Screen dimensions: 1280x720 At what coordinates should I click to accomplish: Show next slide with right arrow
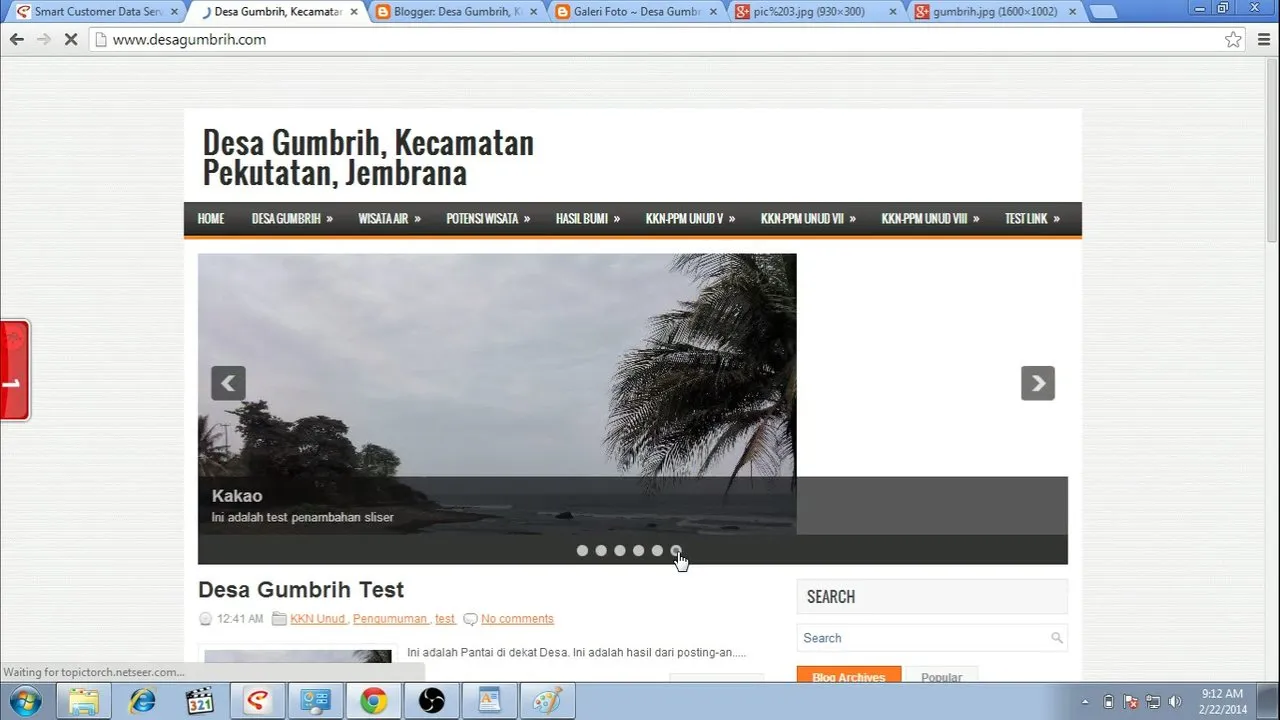pyautogui.click(x=1038, y=383)
